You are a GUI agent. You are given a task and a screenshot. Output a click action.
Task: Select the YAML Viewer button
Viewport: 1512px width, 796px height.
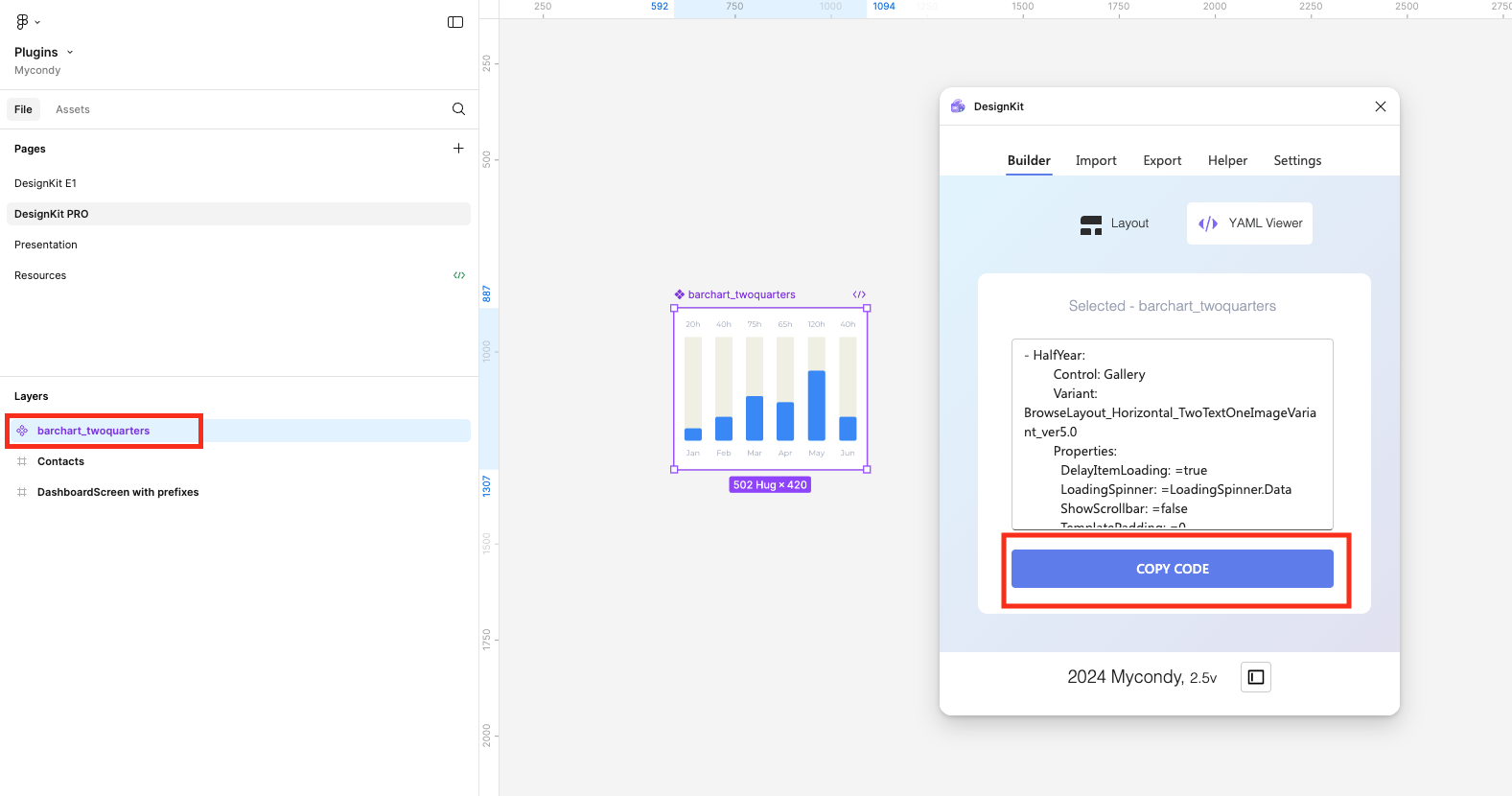tap(1250, 223)
